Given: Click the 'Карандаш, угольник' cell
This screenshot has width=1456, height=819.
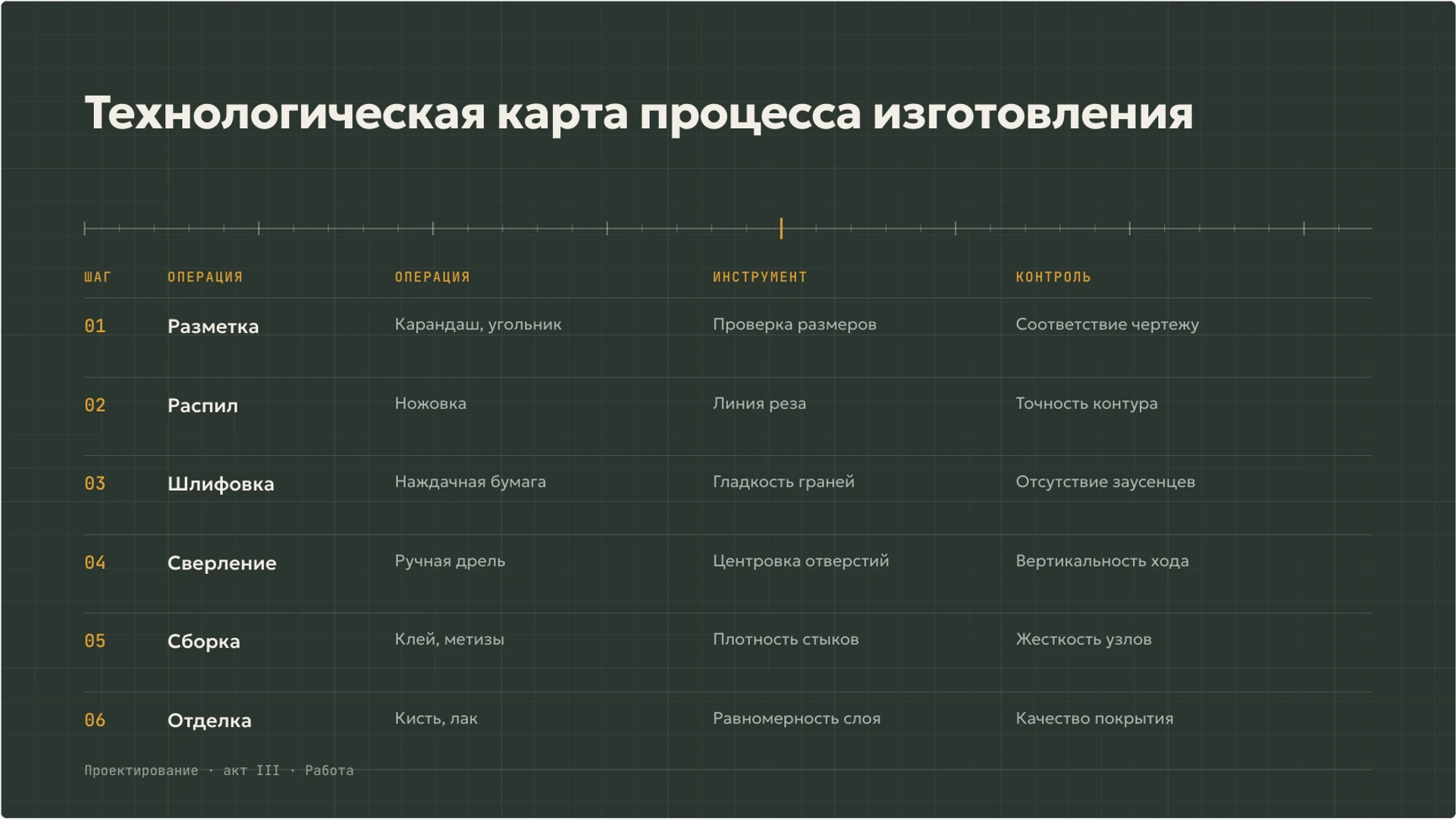Looking at the screenshot, I should (x=478, y=325).
